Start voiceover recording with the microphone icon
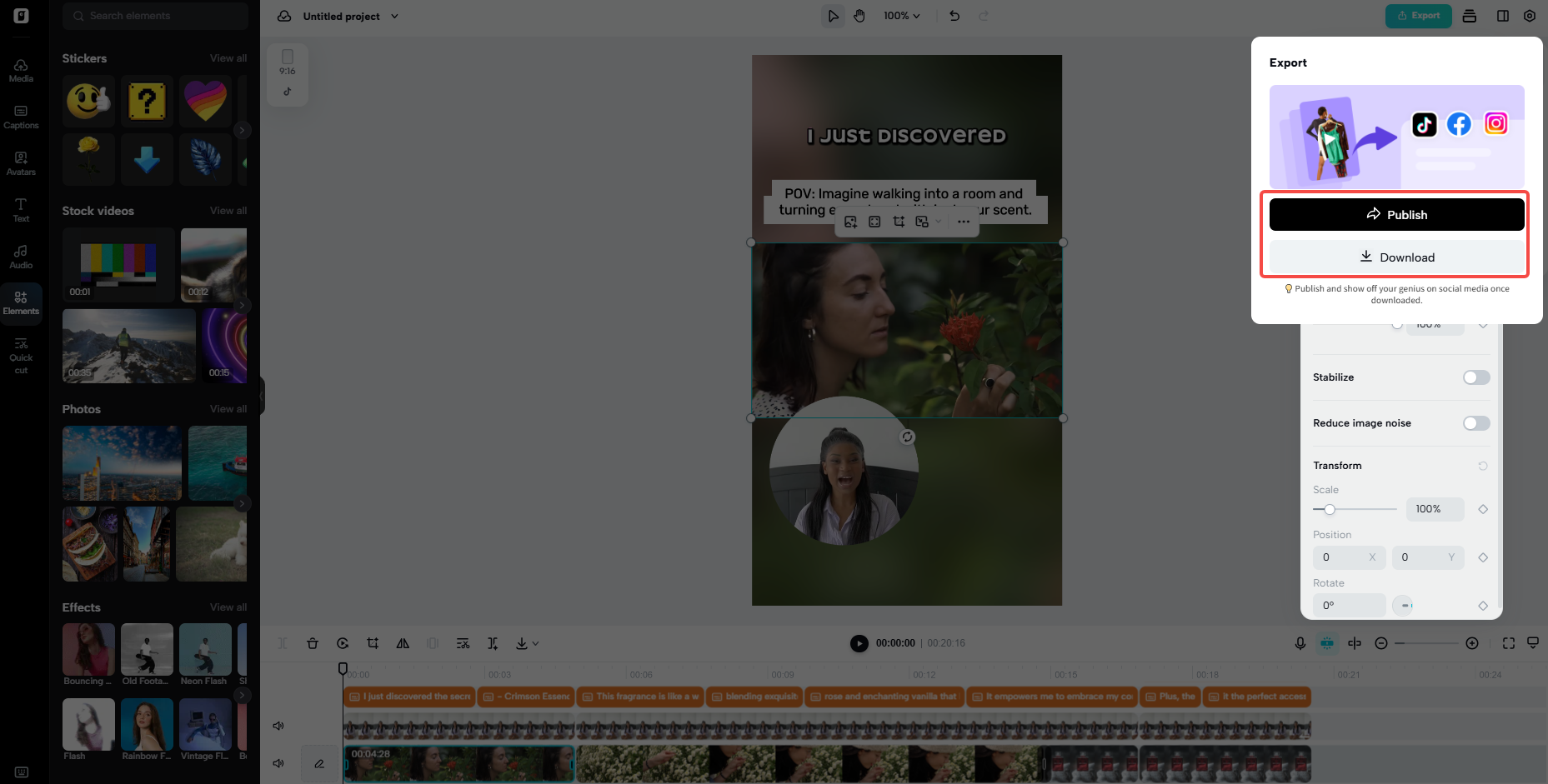 click(1300, 643)
